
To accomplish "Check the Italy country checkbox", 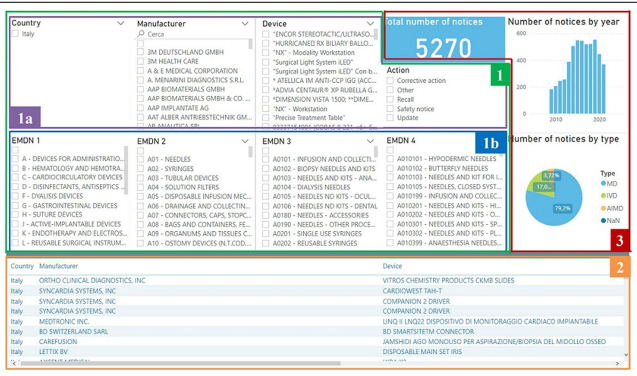I will click(x=15, y=34).
